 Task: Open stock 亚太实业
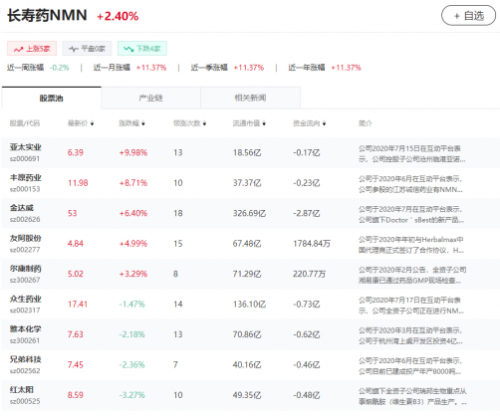click(25, 147)
